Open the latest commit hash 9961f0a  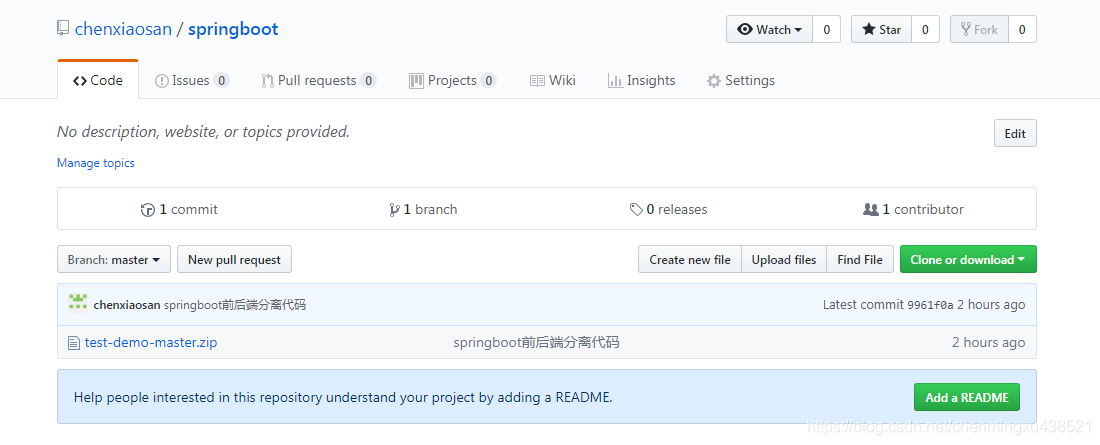click(930, 305)
